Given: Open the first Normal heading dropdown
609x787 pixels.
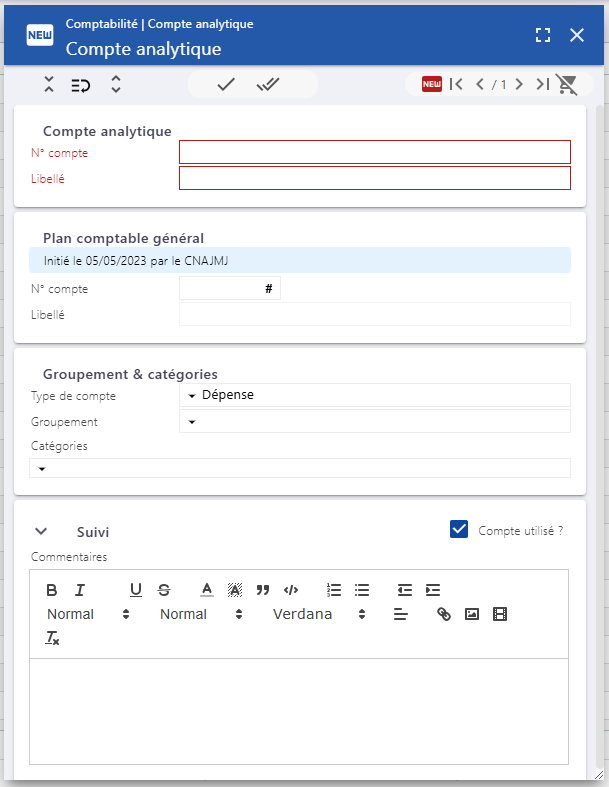Looking at the screenshot, I should pyautogui.click(x=88, y=614).
